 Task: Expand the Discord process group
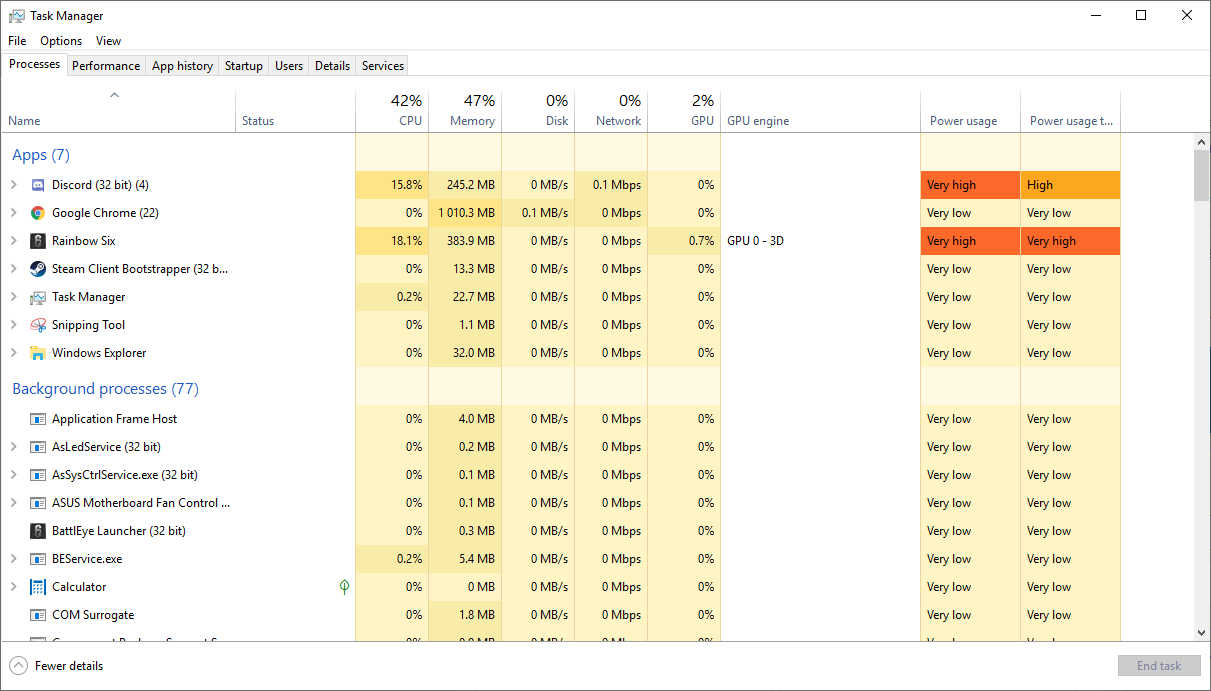coord(14,185)
